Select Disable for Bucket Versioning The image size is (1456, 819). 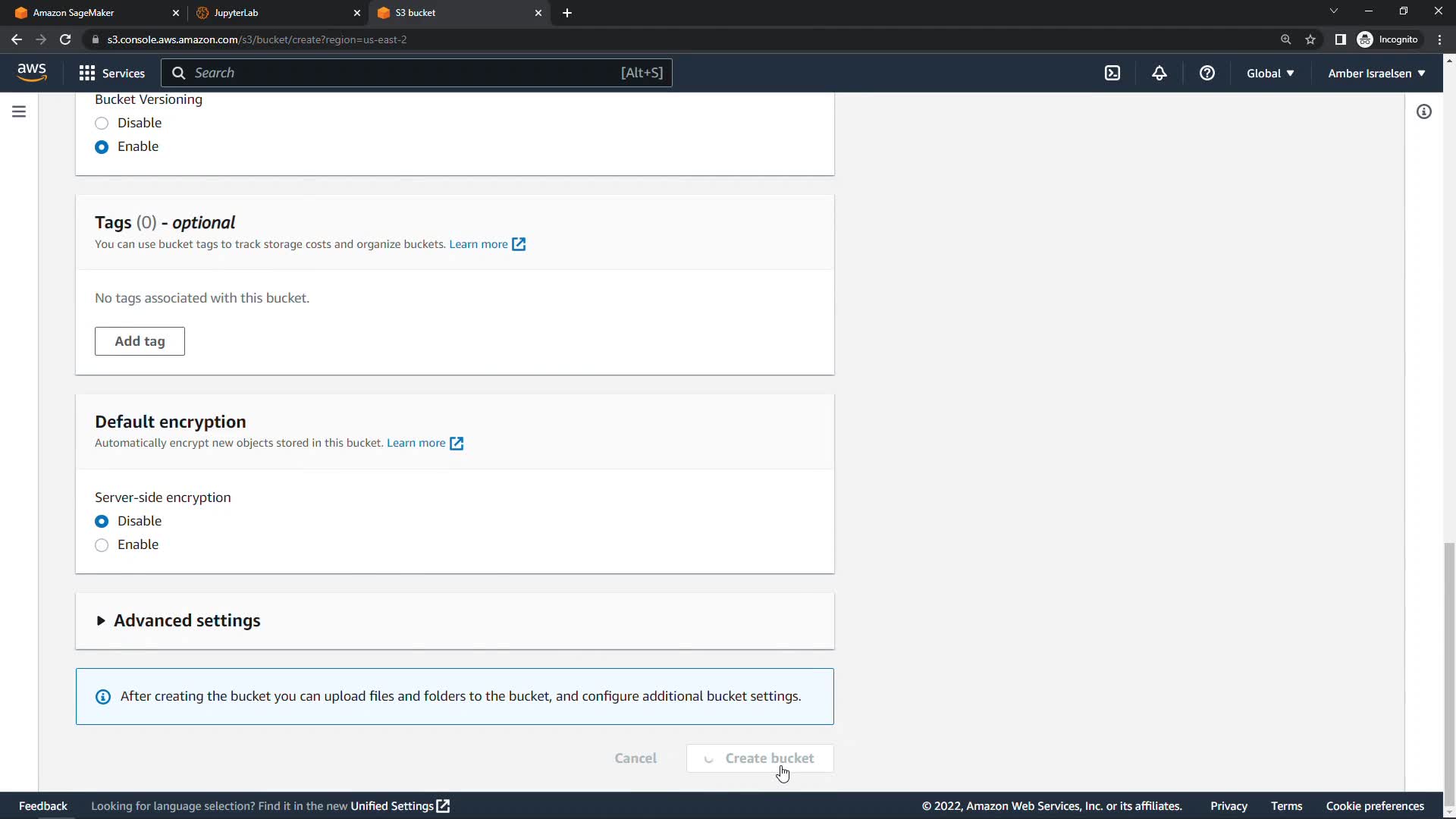point(102,123)
